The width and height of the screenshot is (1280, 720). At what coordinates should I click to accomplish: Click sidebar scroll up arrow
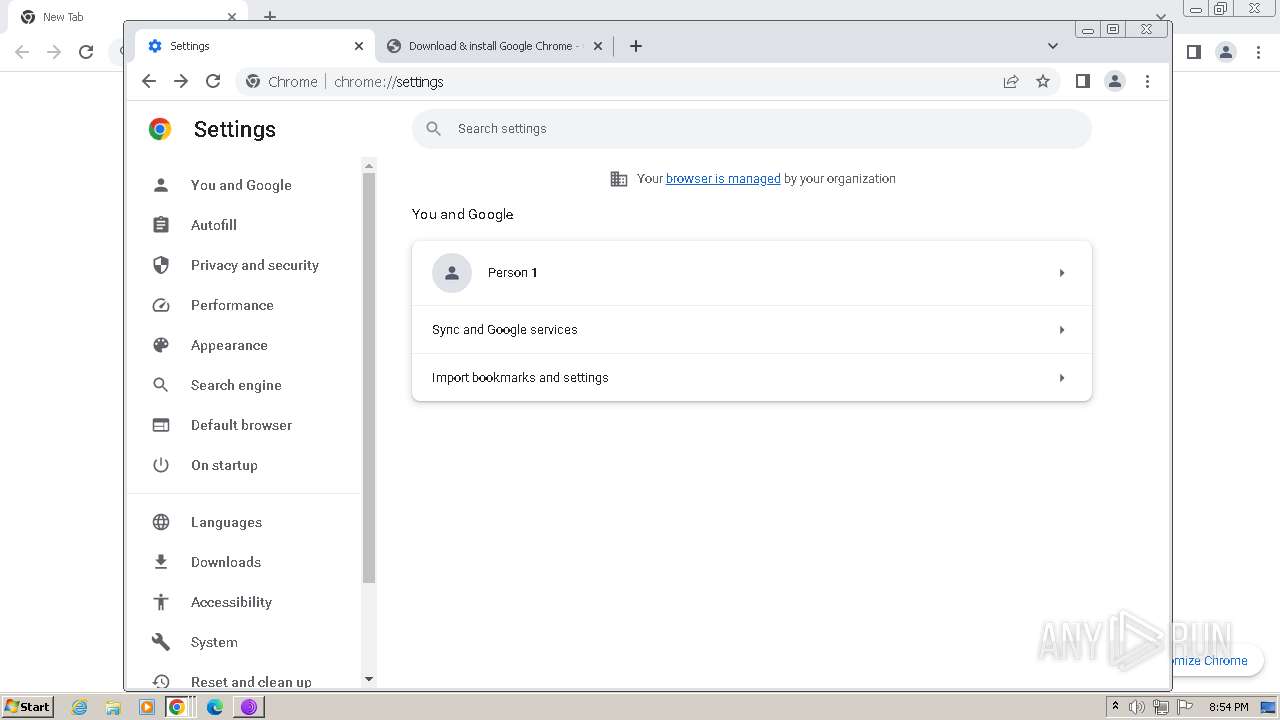tap(368, 166)
